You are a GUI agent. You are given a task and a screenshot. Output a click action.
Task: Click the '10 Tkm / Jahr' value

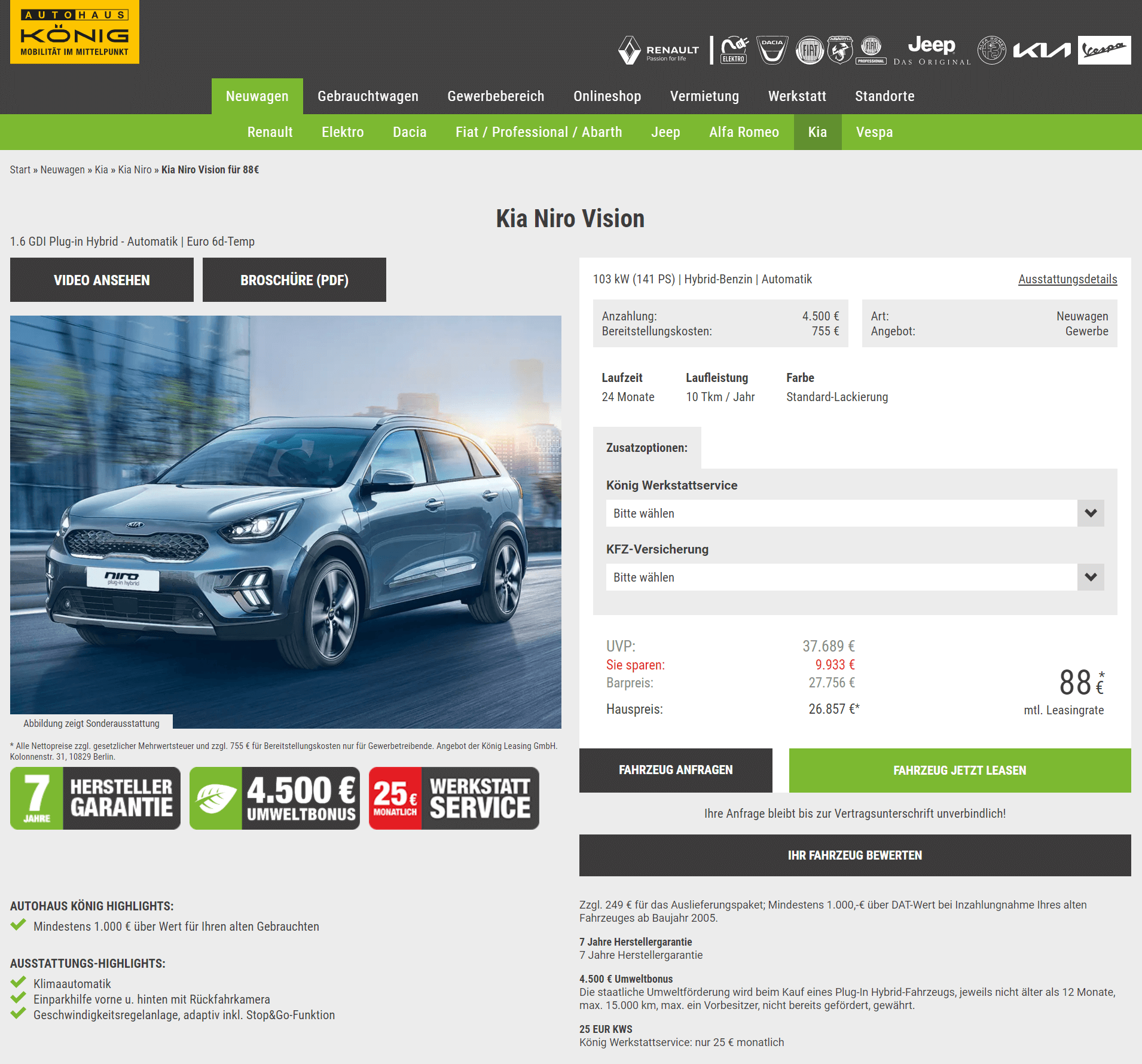pyautogui.click(x=720, y=397)
